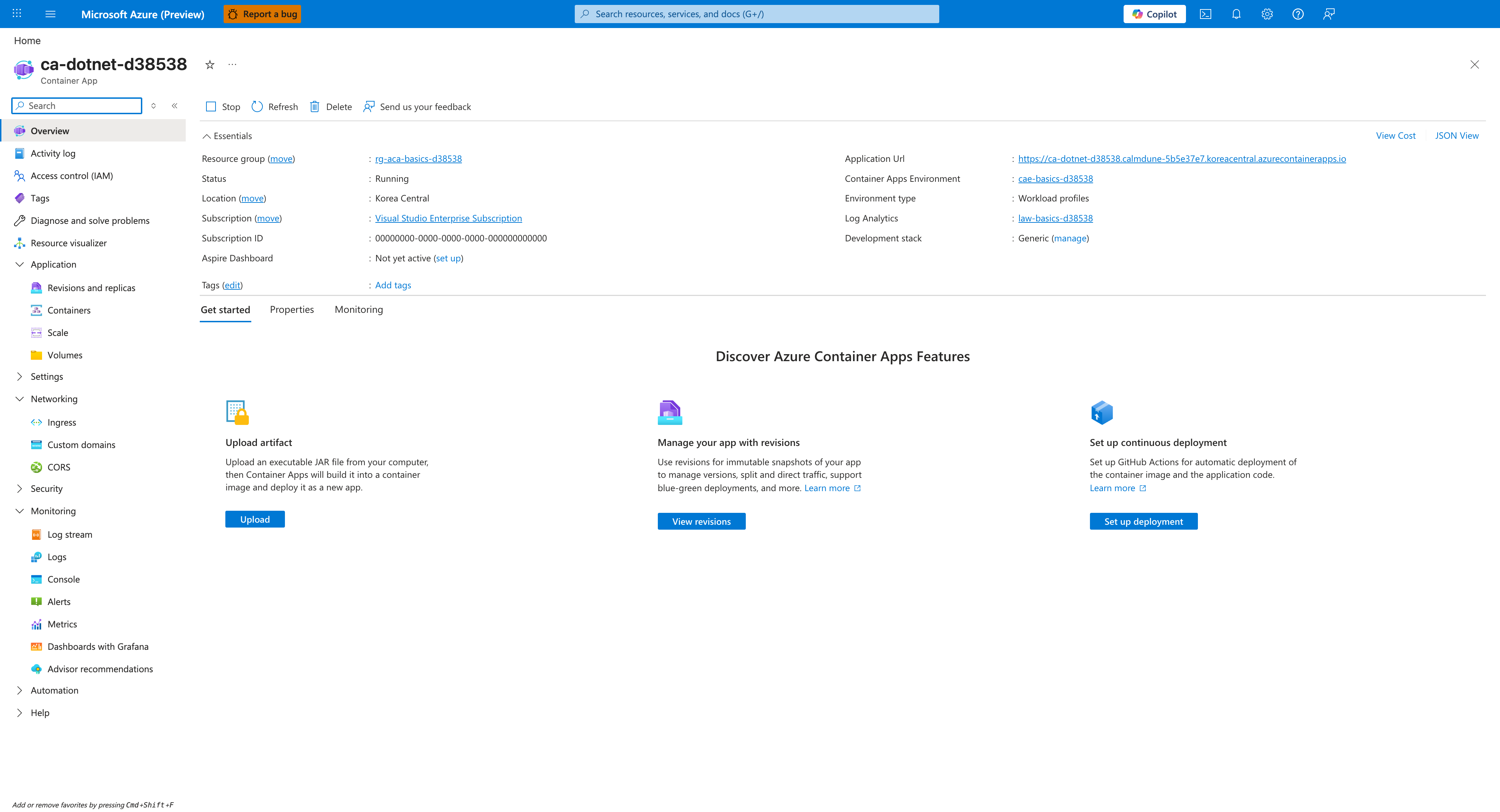Delete the container app
1500x812 pixels.
pos(331,106)
